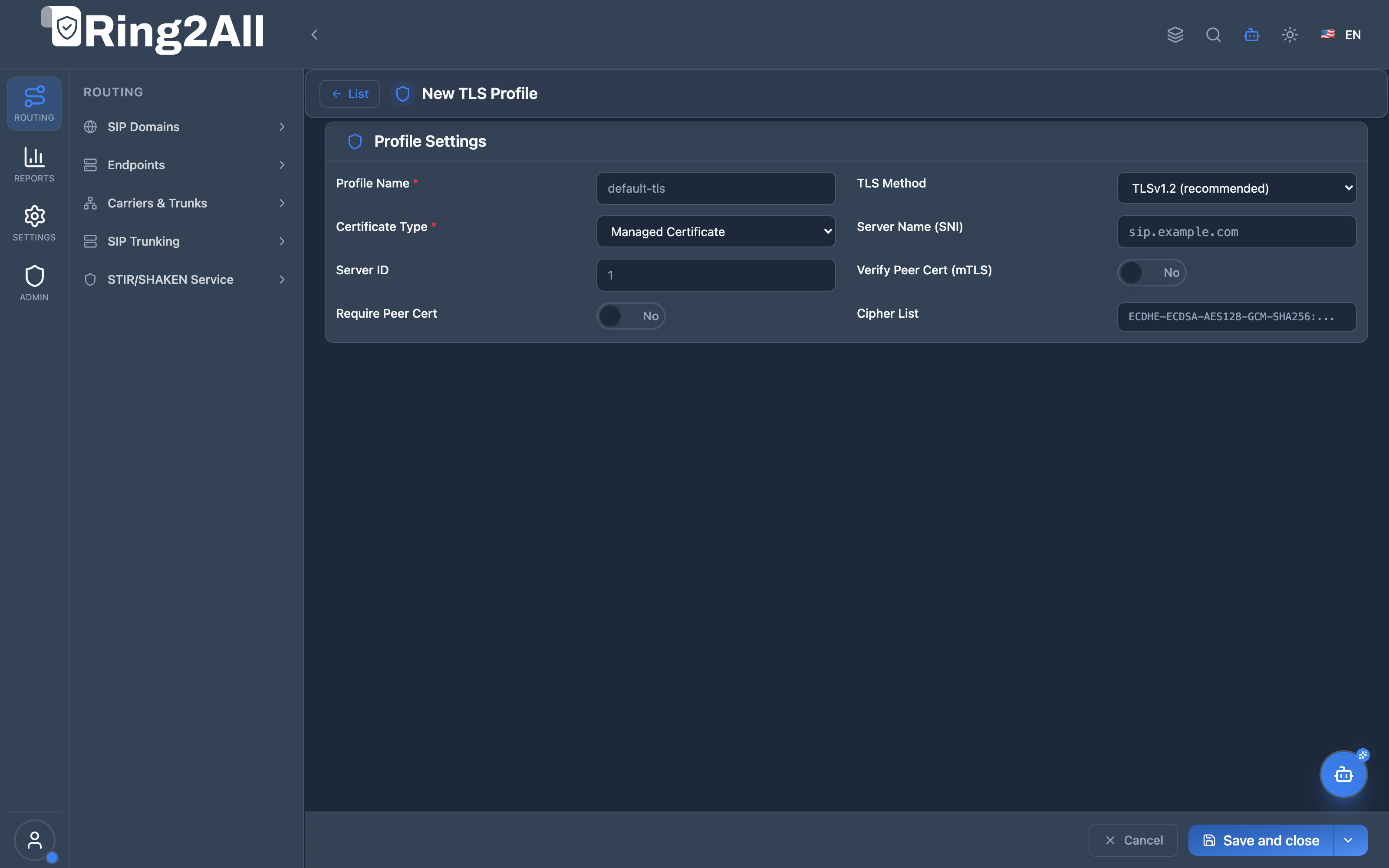Click shield icon beside New TLS Profile
1389x868 pixels.
tap(402, 94)
